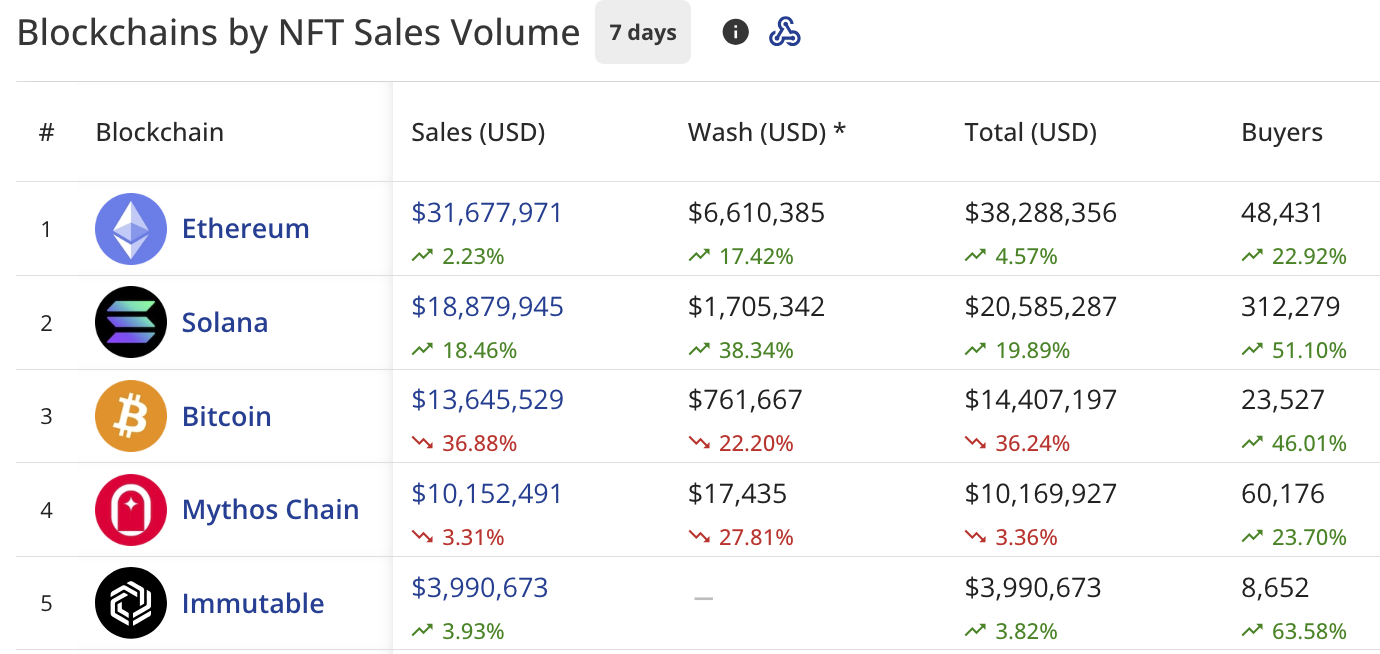Open the blue knot logo icon

point(785,32)
